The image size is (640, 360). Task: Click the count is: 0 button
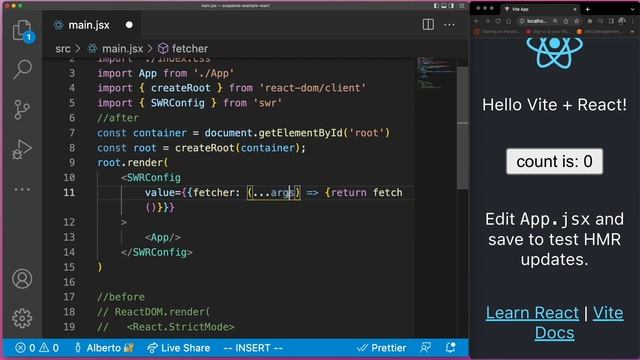coord(554,162)
